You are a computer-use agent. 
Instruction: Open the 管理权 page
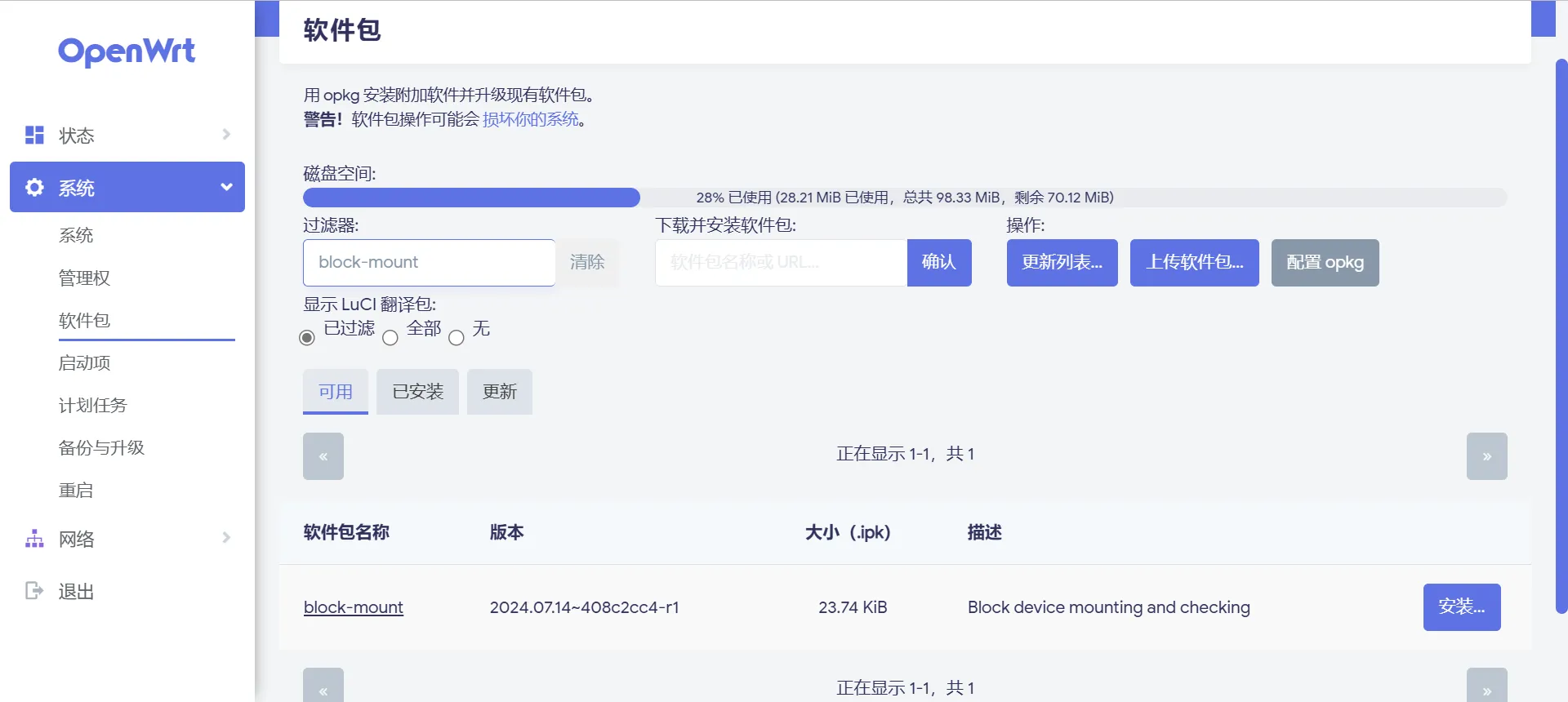click(84, 278)
